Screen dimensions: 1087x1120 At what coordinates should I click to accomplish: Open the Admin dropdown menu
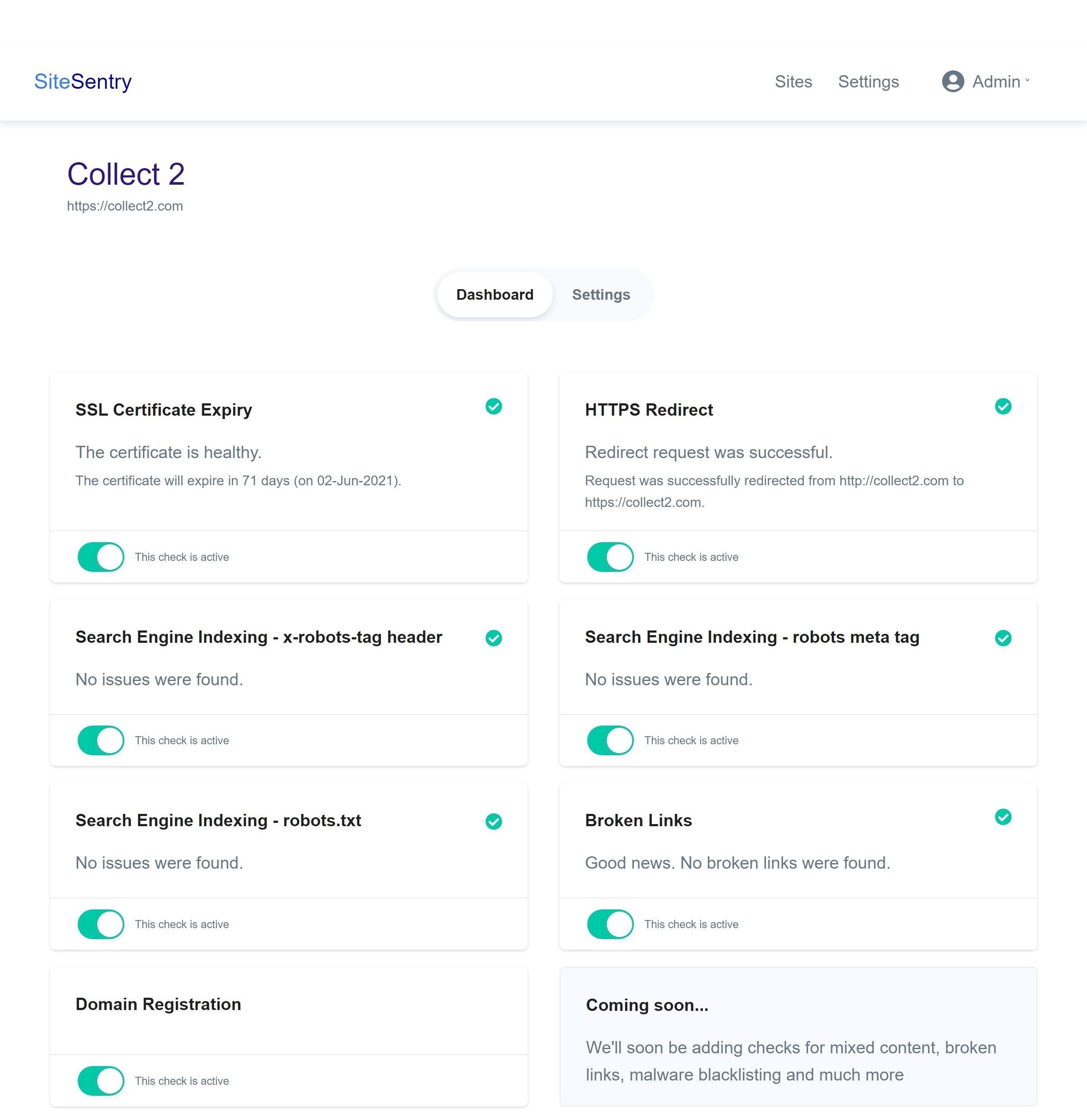996,81
